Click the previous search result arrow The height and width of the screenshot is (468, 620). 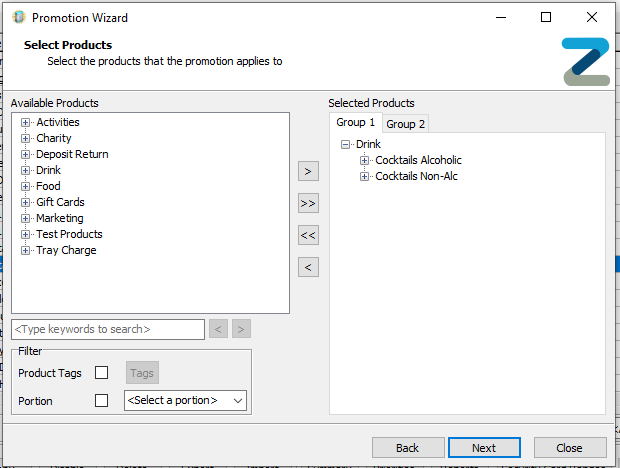[x=218, y=329]
